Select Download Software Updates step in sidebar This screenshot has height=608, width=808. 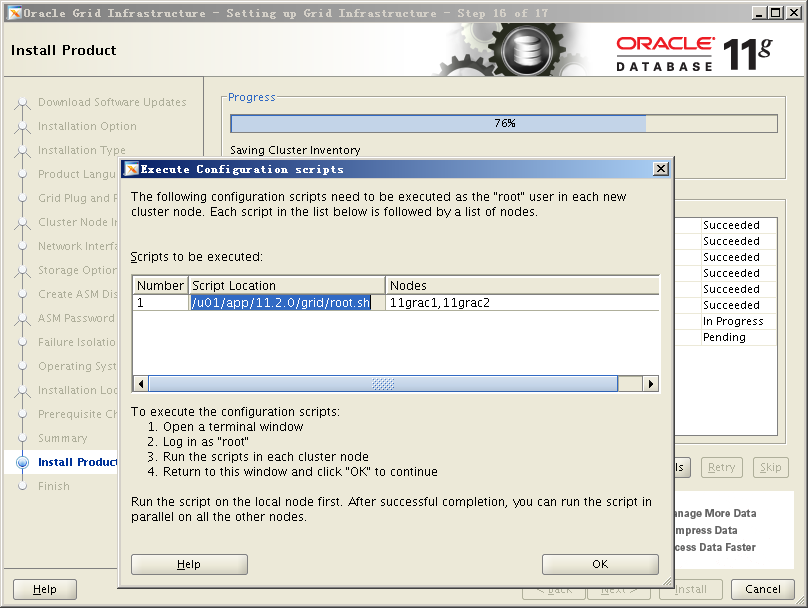pyautogui.click(x=112, y=102)
